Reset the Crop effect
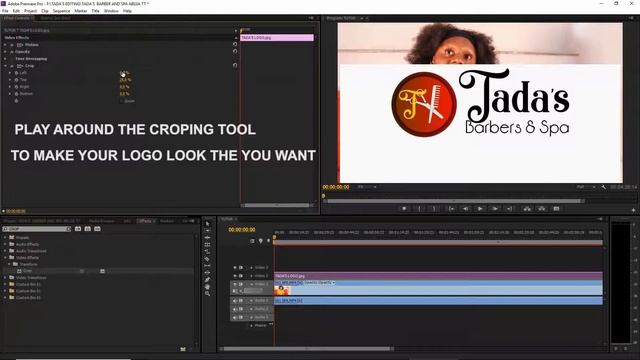Image resolution: width=640 pixels, height=360 pixels. pyautogui.click(x=235, y=65)
